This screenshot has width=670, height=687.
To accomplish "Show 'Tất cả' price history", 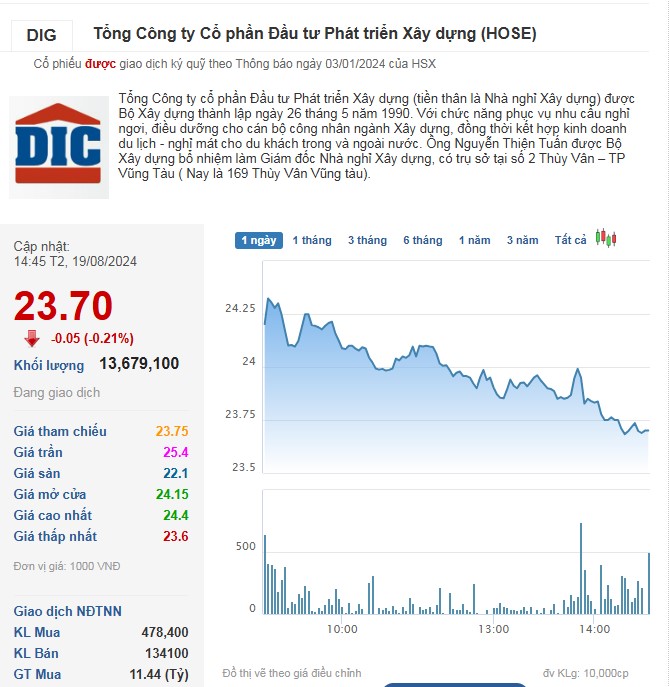I will (570, 240).
